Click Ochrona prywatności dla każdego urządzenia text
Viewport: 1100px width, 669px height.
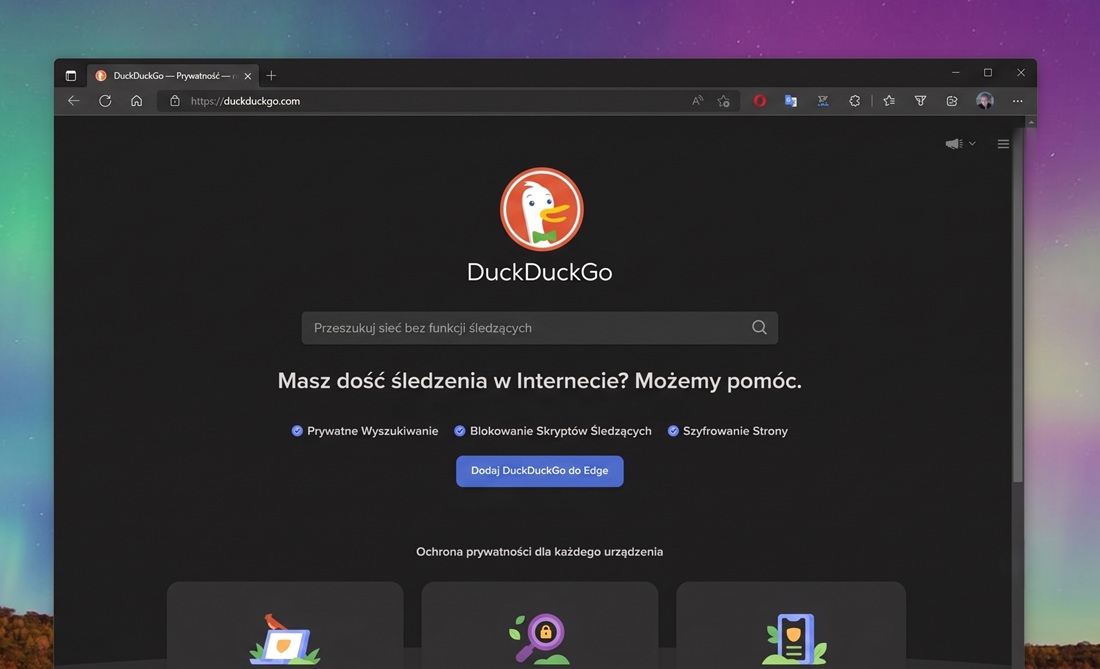(539, 552)
